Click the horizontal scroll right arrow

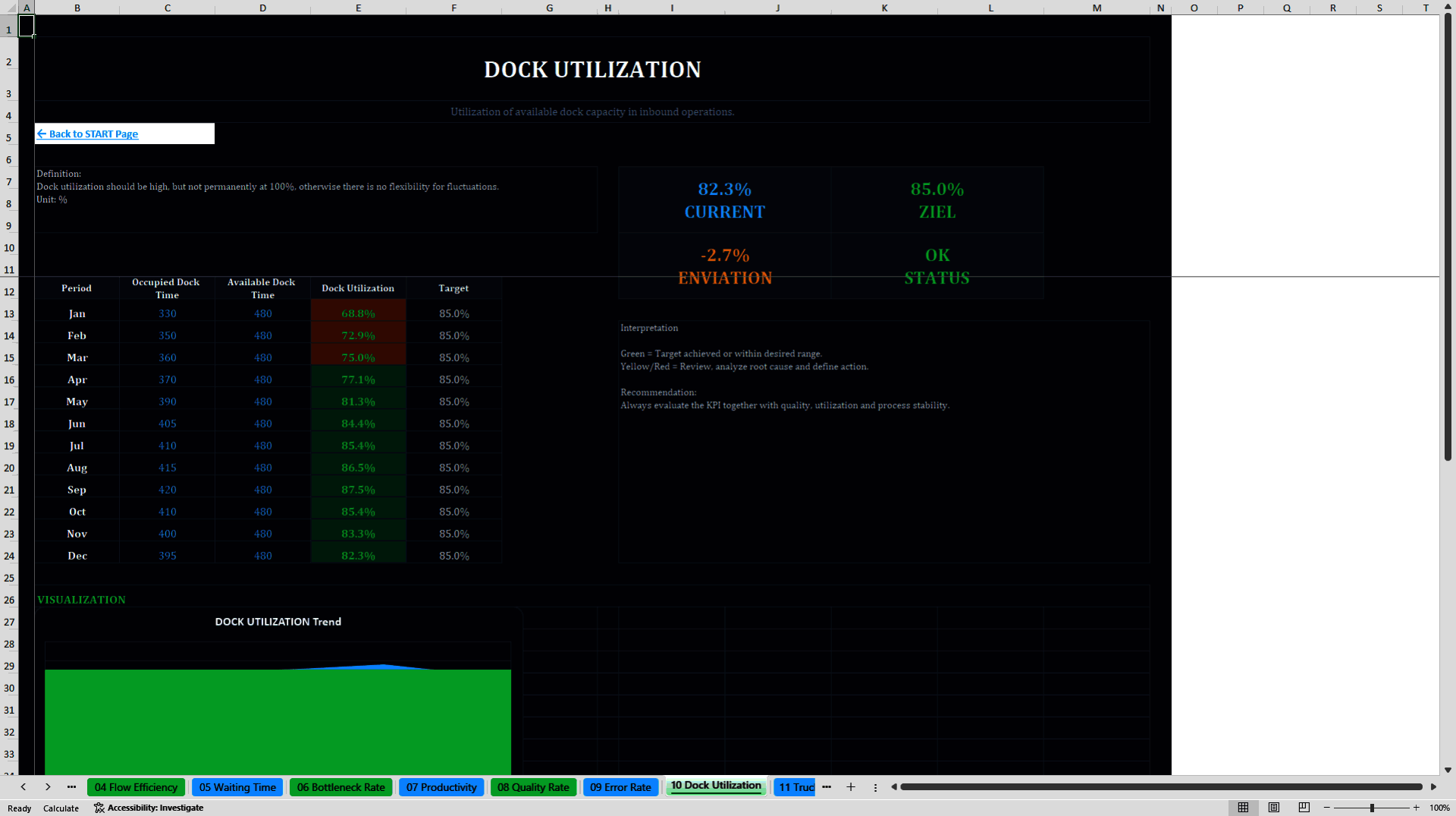pos(1433,787)
